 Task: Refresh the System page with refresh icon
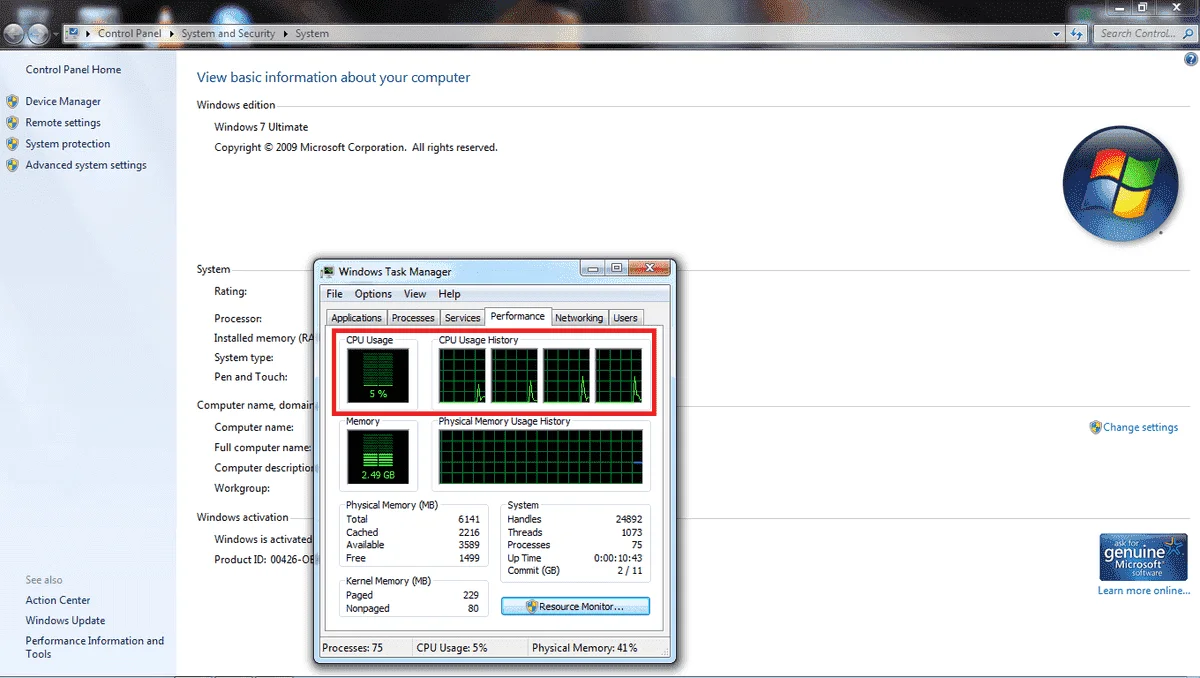click(1077, 34)
